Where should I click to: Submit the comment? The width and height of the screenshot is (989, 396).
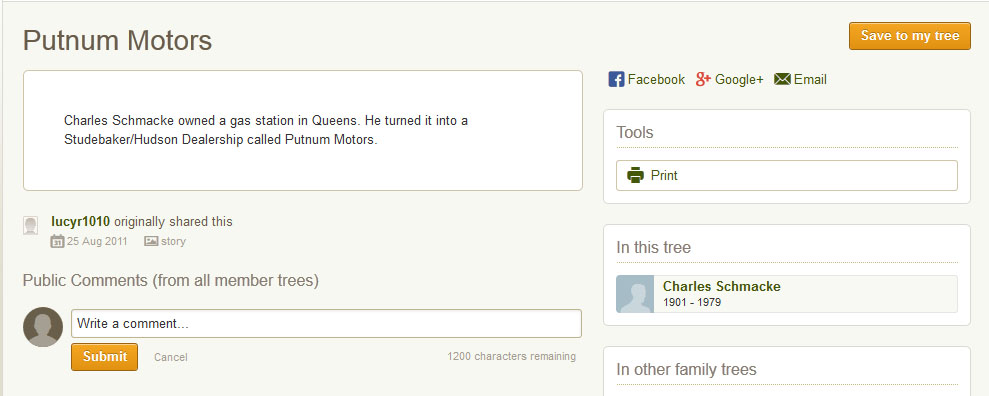tap(104, 357)
